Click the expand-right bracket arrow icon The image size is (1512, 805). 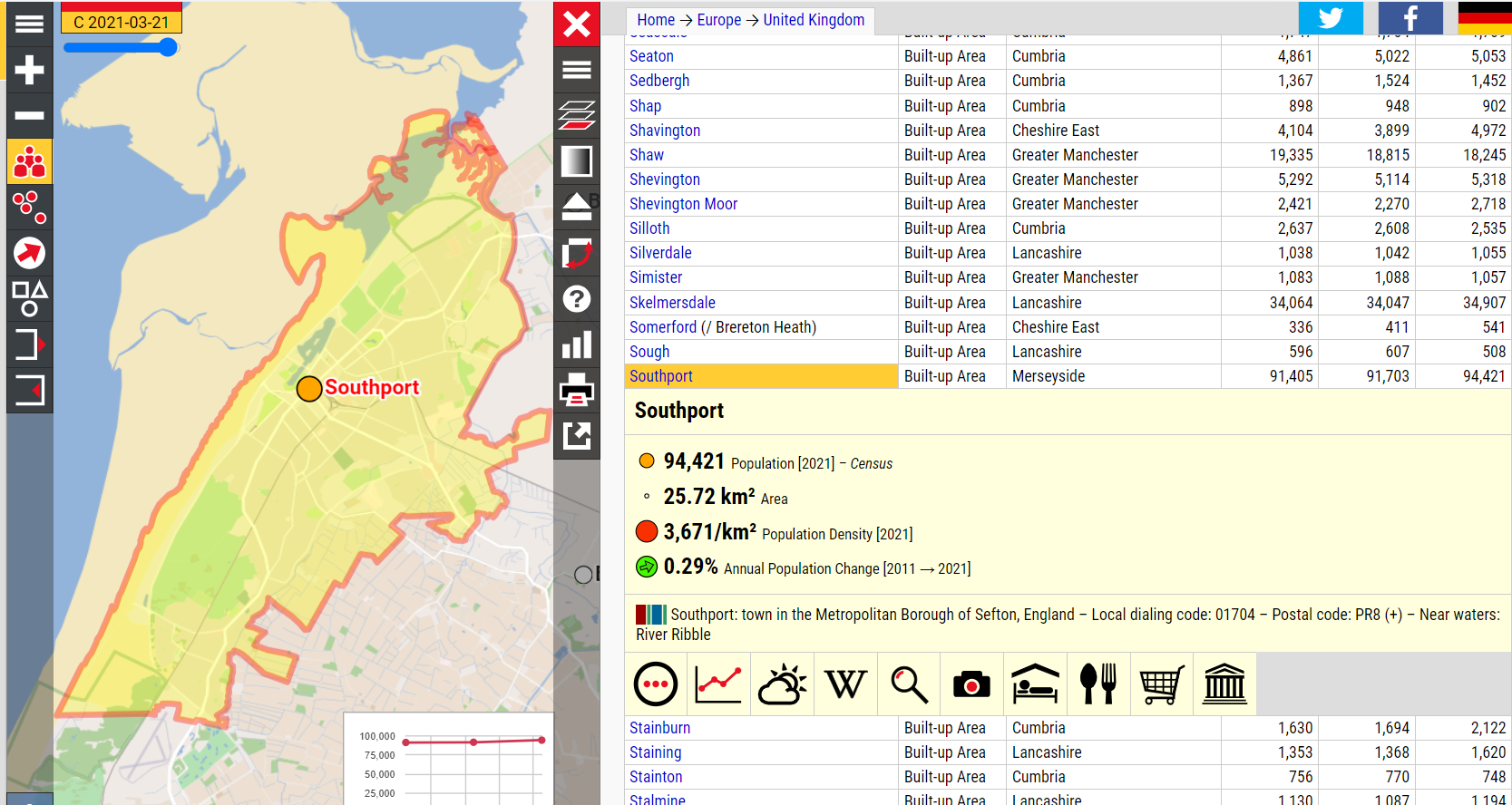29,344
